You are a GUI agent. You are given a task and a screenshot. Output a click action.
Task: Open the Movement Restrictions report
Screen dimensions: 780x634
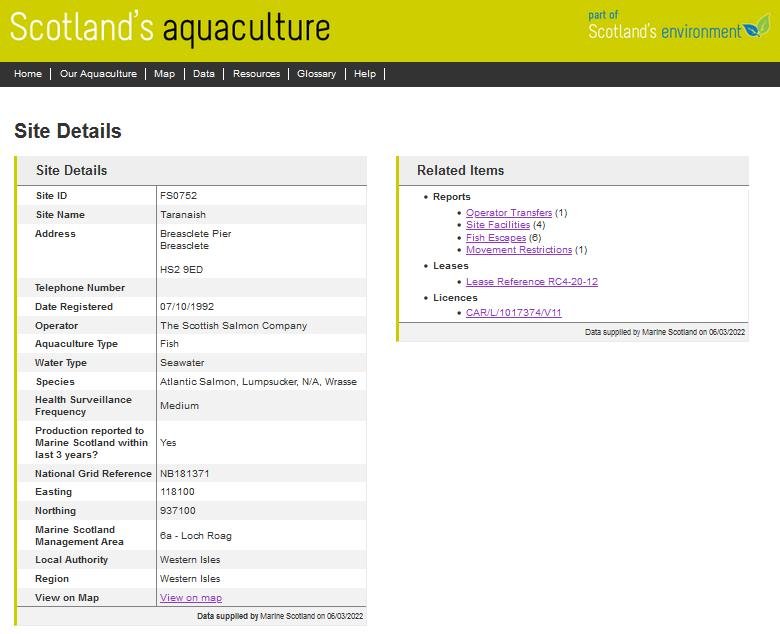point(519,250)
